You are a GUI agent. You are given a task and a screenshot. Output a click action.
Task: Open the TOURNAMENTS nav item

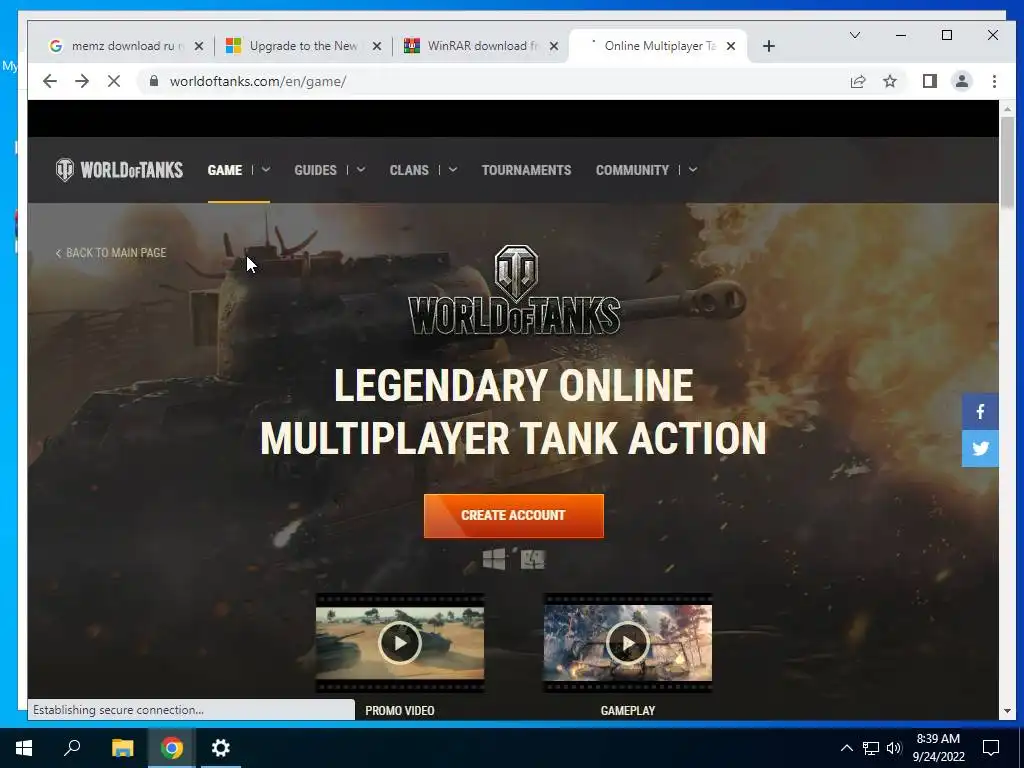[x=526, y=170]
